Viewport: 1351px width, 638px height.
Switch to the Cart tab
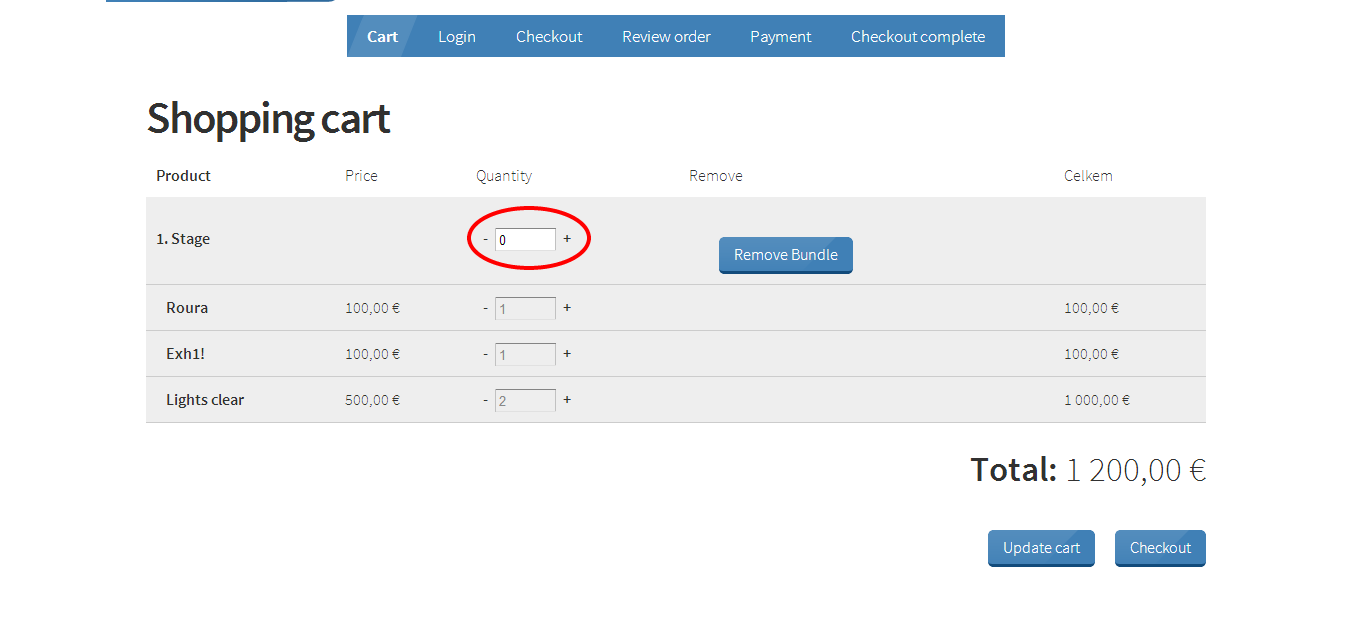(x=382, y=36)
